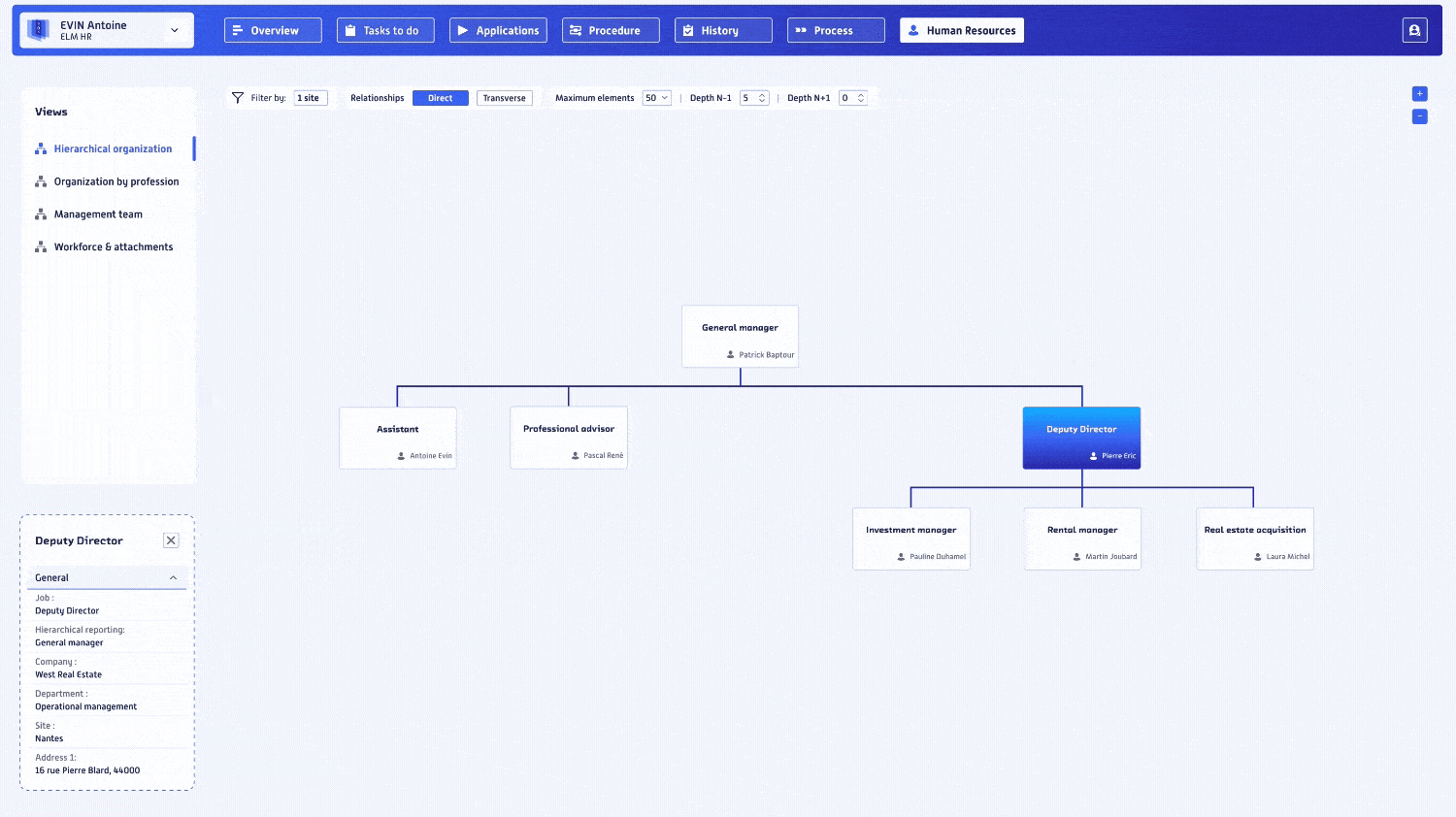This screenshot has height=817, width=1456.
Task: Click the person icon beside Pierre Eric
Action: (x=1094, y=456)
